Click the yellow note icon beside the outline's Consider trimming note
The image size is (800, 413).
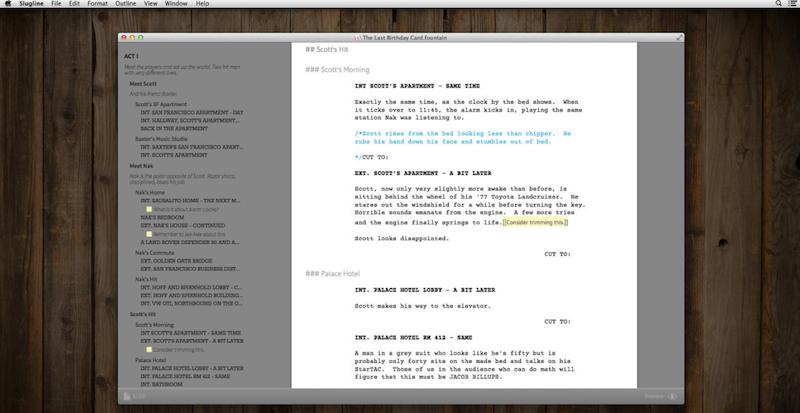coord(149,350)
